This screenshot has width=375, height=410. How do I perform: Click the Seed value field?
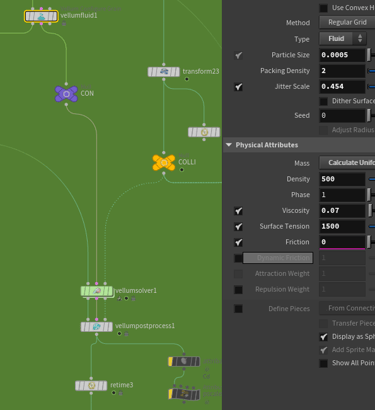(342, 116)
